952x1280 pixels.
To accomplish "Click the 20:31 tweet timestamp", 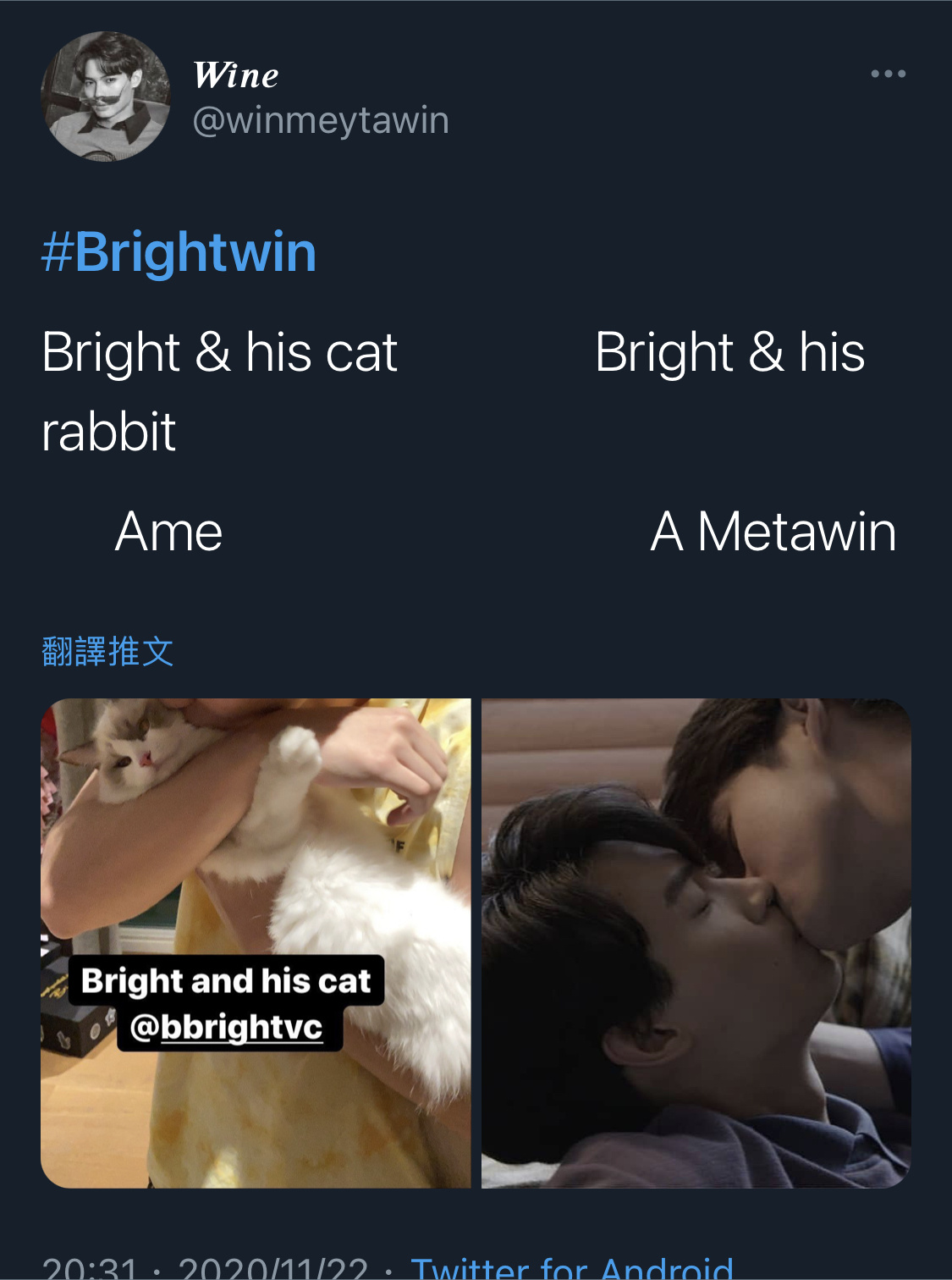I will click(x=89, y=1268).
